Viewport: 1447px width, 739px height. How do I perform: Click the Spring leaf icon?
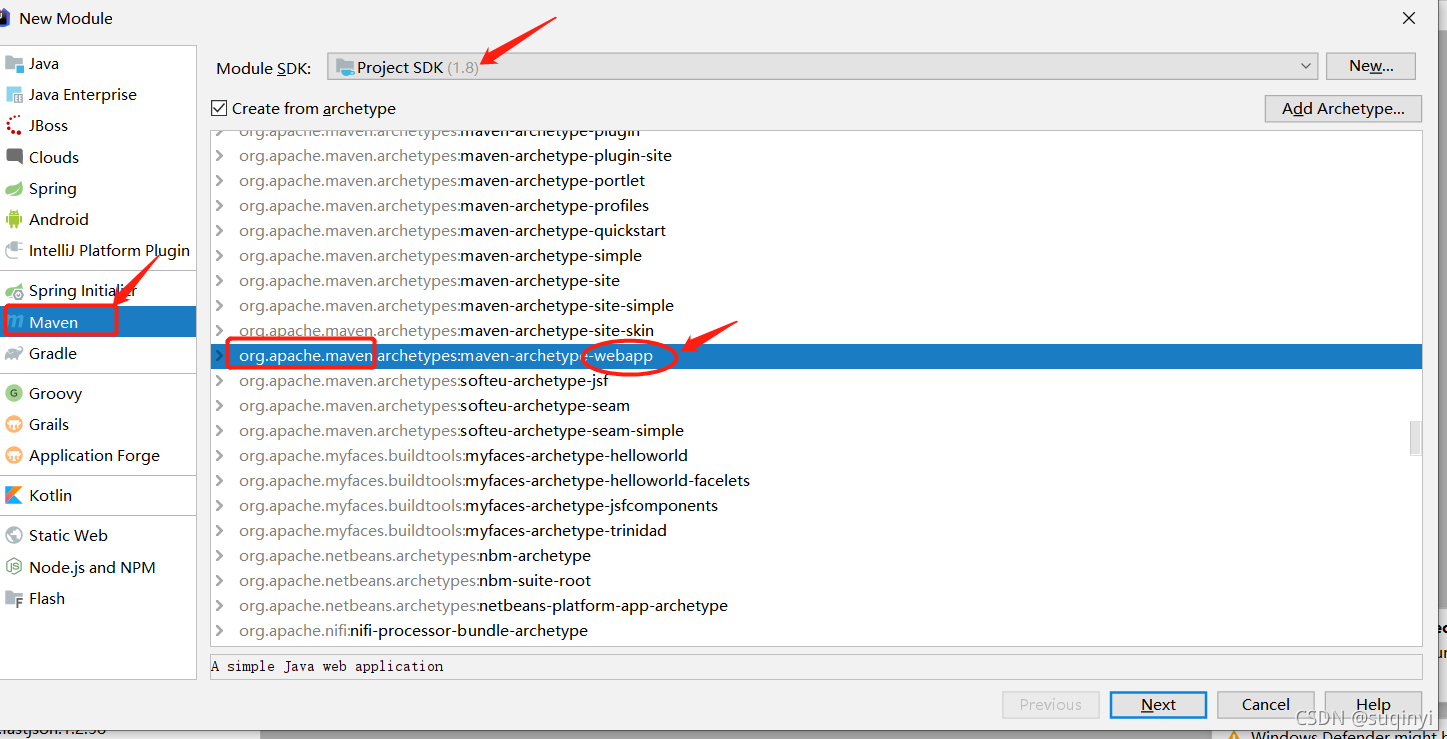[x=14, y=189]
